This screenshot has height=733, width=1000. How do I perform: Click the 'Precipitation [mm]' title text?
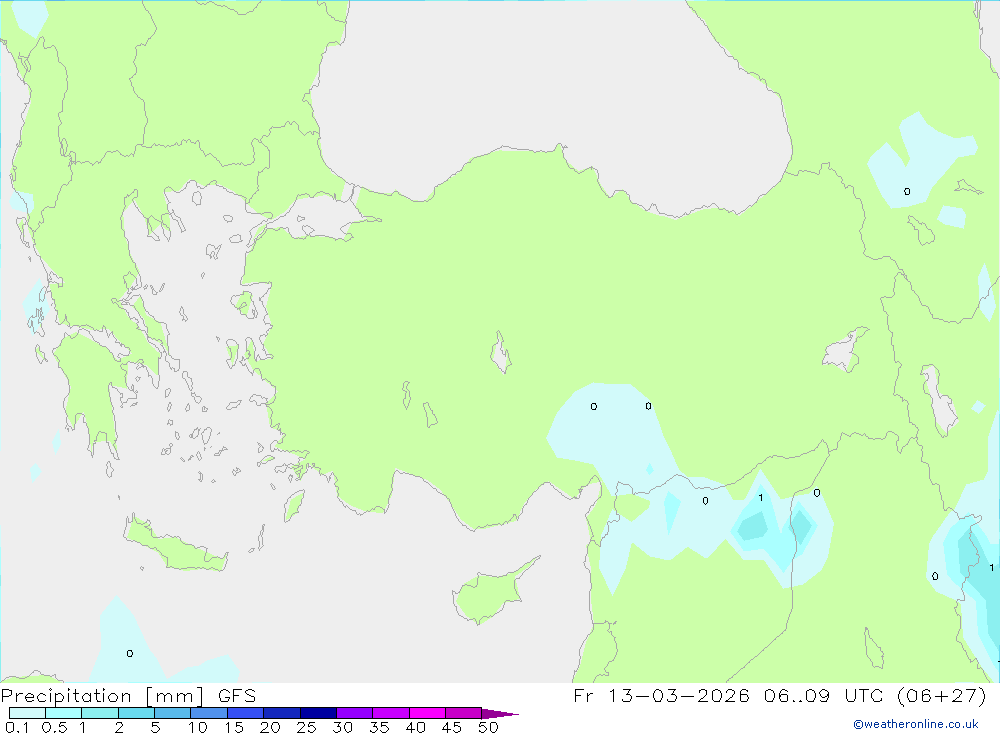[102, 696]
